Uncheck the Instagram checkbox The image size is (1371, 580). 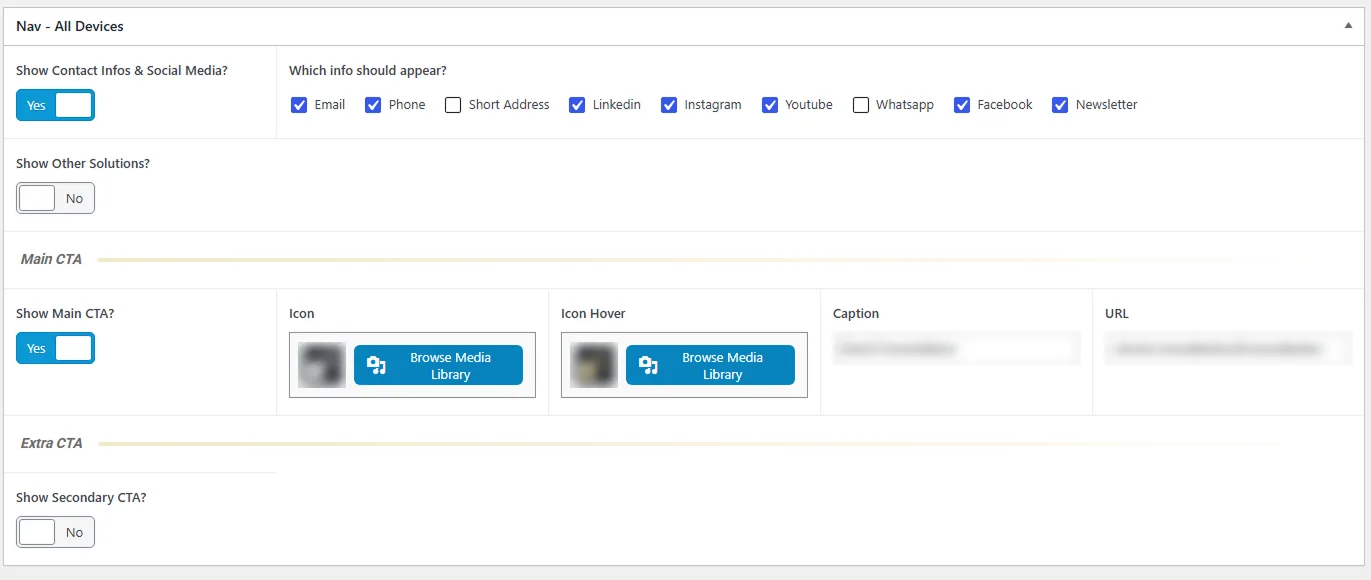point(669,105)
